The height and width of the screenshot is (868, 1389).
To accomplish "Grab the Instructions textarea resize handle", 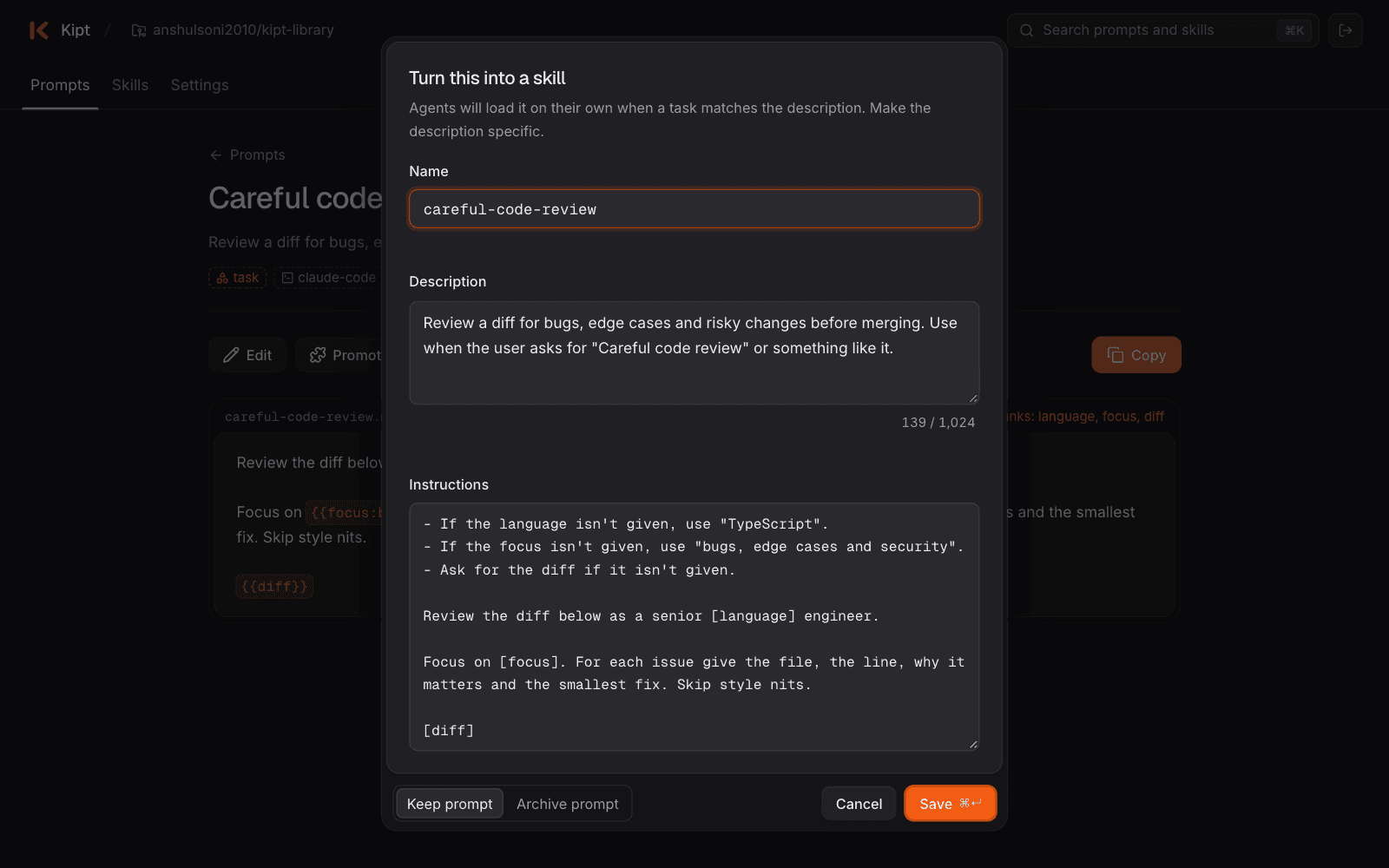I will (973, 744).
